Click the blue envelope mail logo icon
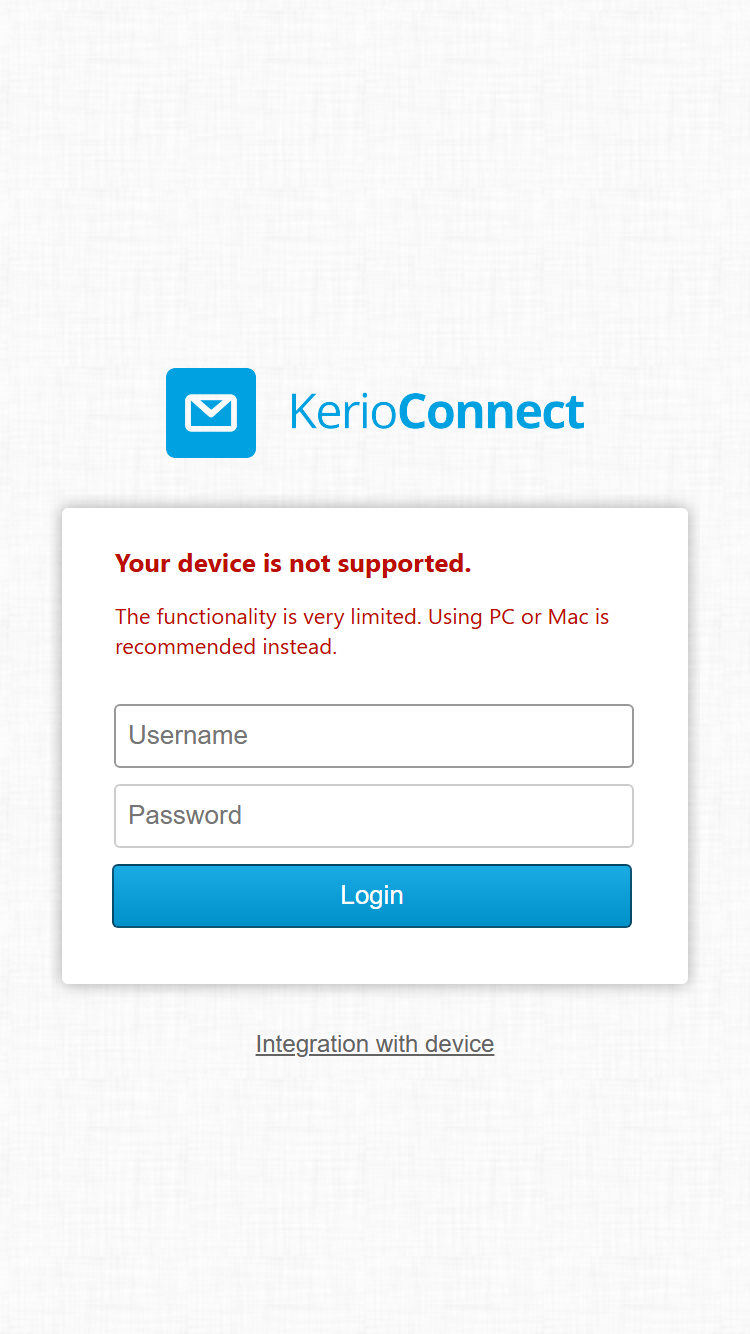This screenshot has height=1334, width=750. pos(211,413)
